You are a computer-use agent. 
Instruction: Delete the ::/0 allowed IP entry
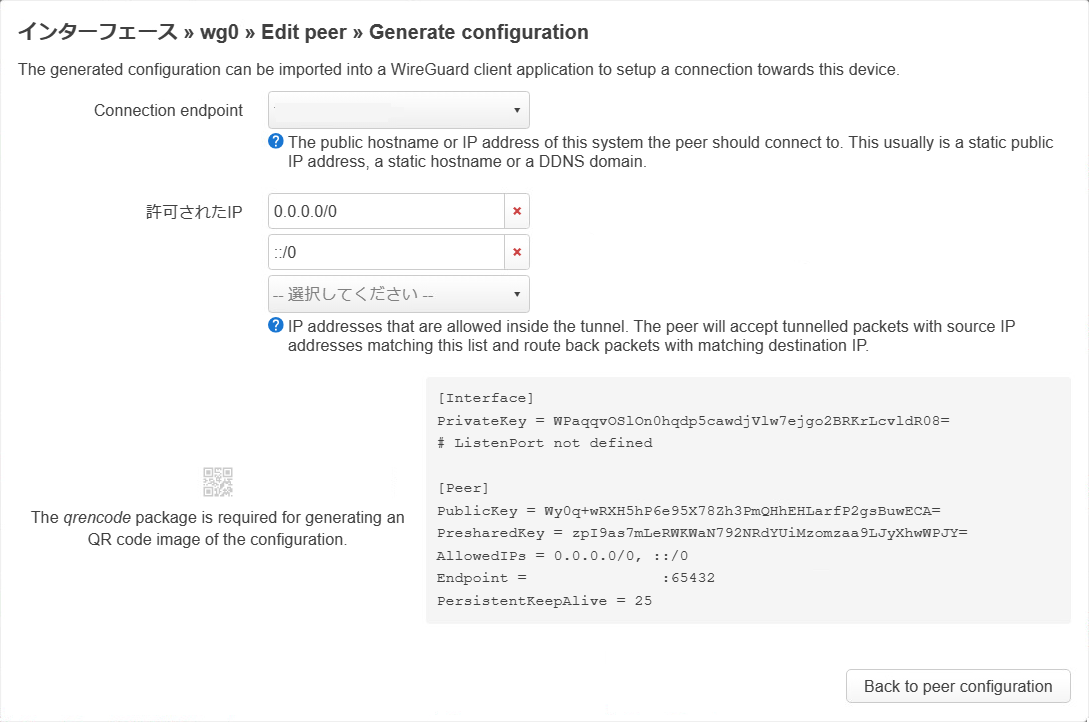coord(517,252)
